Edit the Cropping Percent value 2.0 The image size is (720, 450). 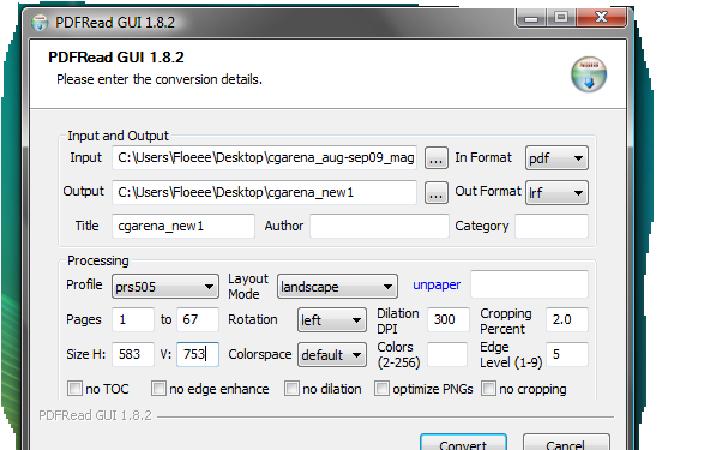point(568,319)
